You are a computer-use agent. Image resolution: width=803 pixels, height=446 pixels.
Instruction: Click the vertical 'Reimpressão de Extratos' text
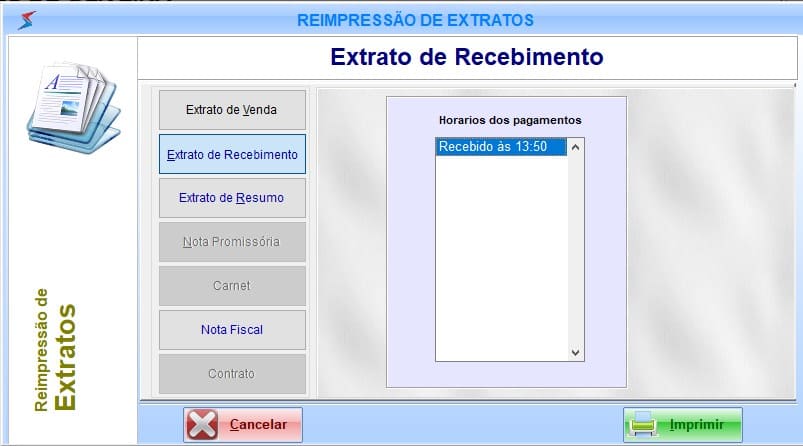coord(55,350)
